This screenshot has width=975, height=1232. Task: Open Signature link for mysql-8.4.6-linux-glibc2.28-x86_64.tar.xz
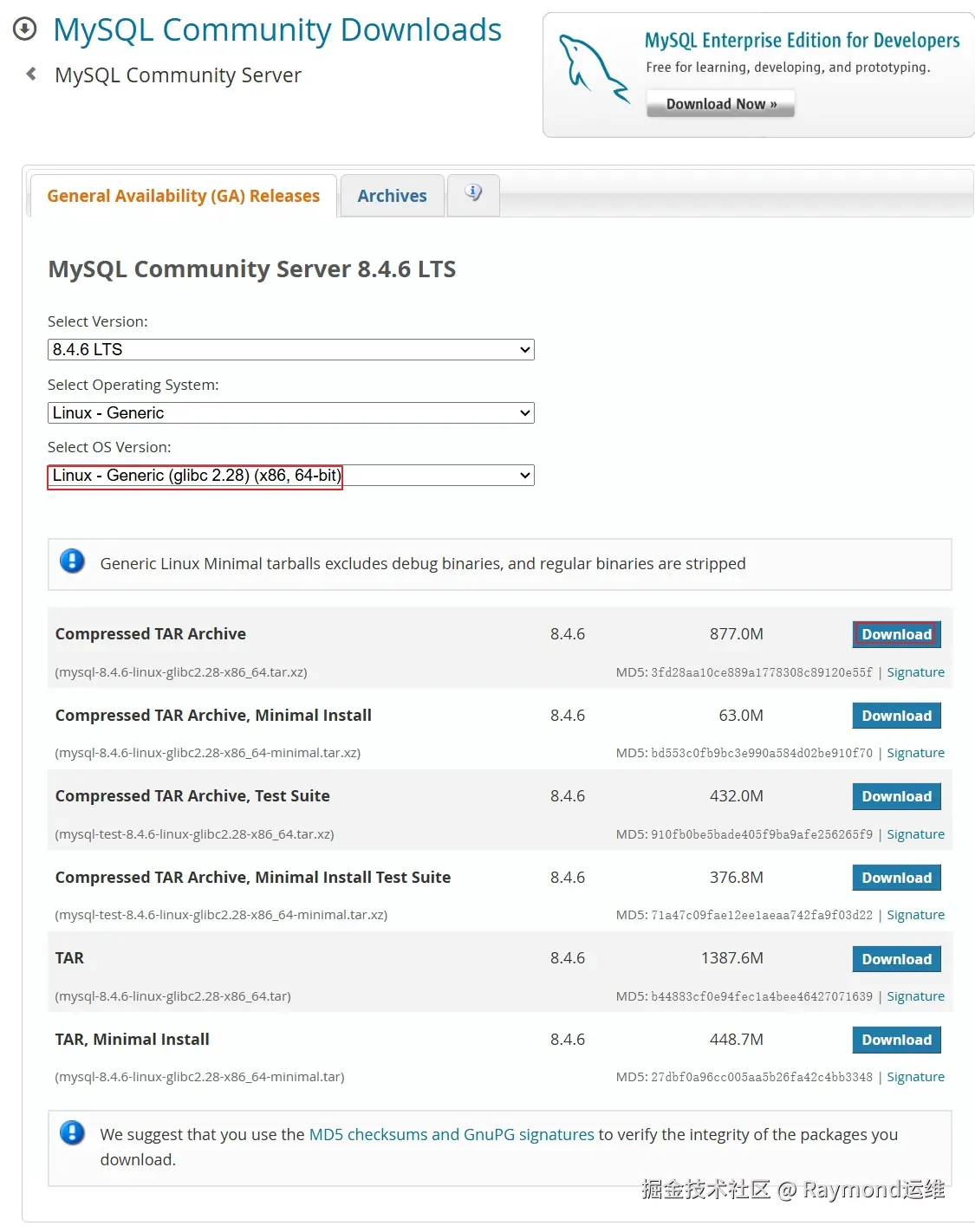coord(915,672)
